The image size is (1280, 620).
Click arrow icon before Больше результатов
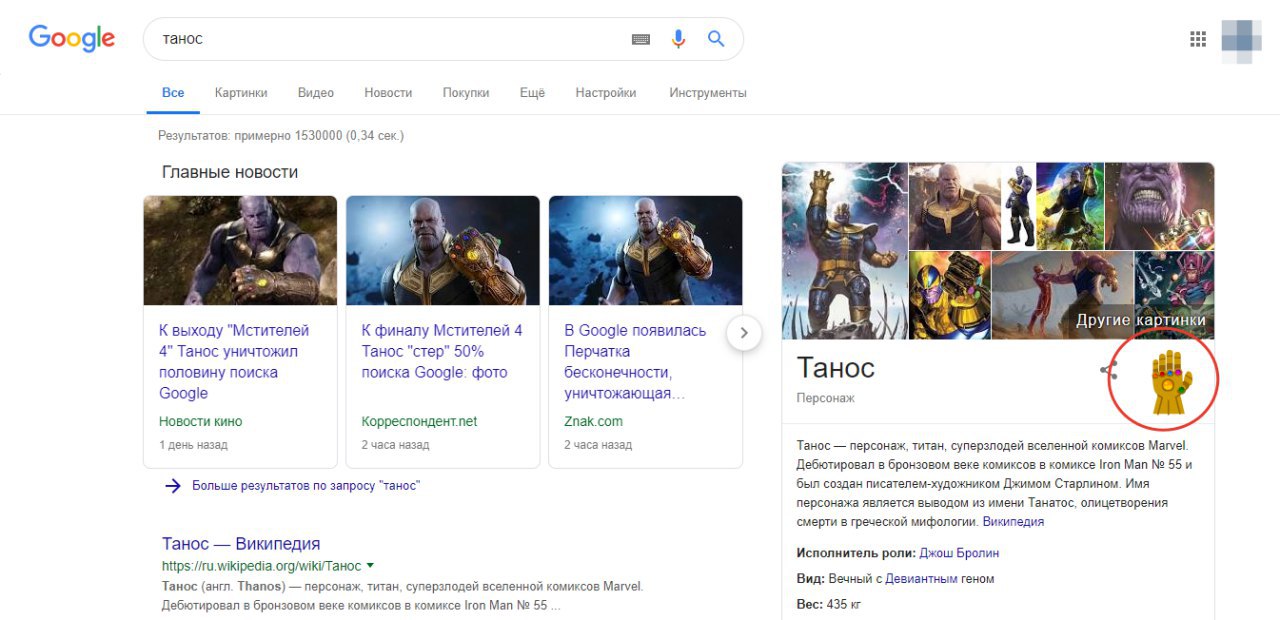(x=172, y=486)
